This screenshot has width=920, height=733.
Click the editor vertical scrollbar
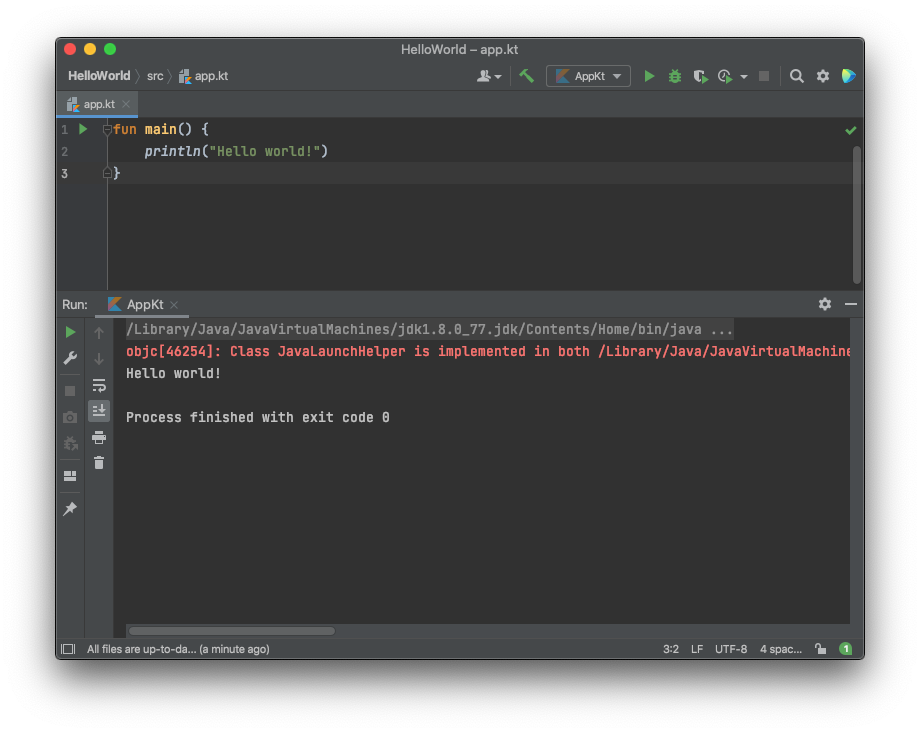857,214
